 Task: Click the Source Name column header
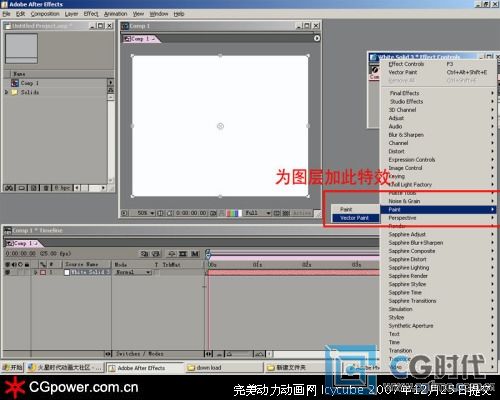(x=86, y=264)
